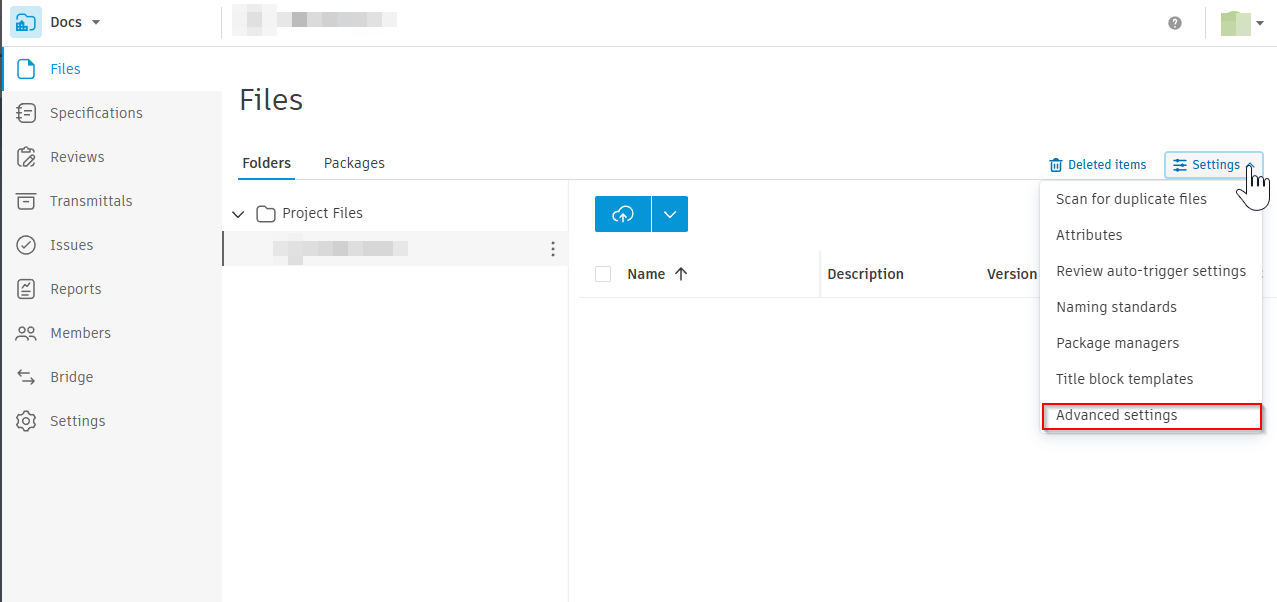
Task: Click the Members people icon
Action: pos(26,333)
